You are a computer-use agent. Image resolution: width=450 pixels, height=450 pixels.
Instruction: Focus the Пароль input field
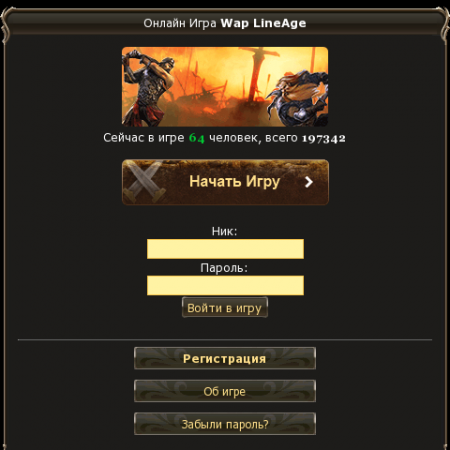(x=225, y=285)
